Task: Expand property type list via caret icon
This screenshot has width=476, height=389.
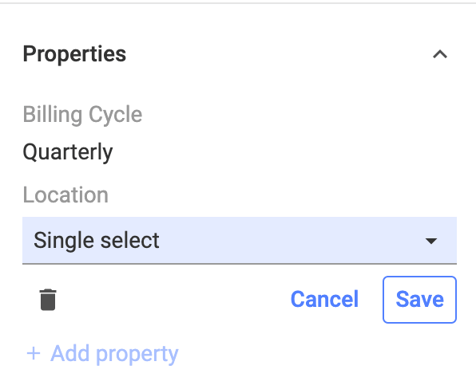Action: coord(431,241)
